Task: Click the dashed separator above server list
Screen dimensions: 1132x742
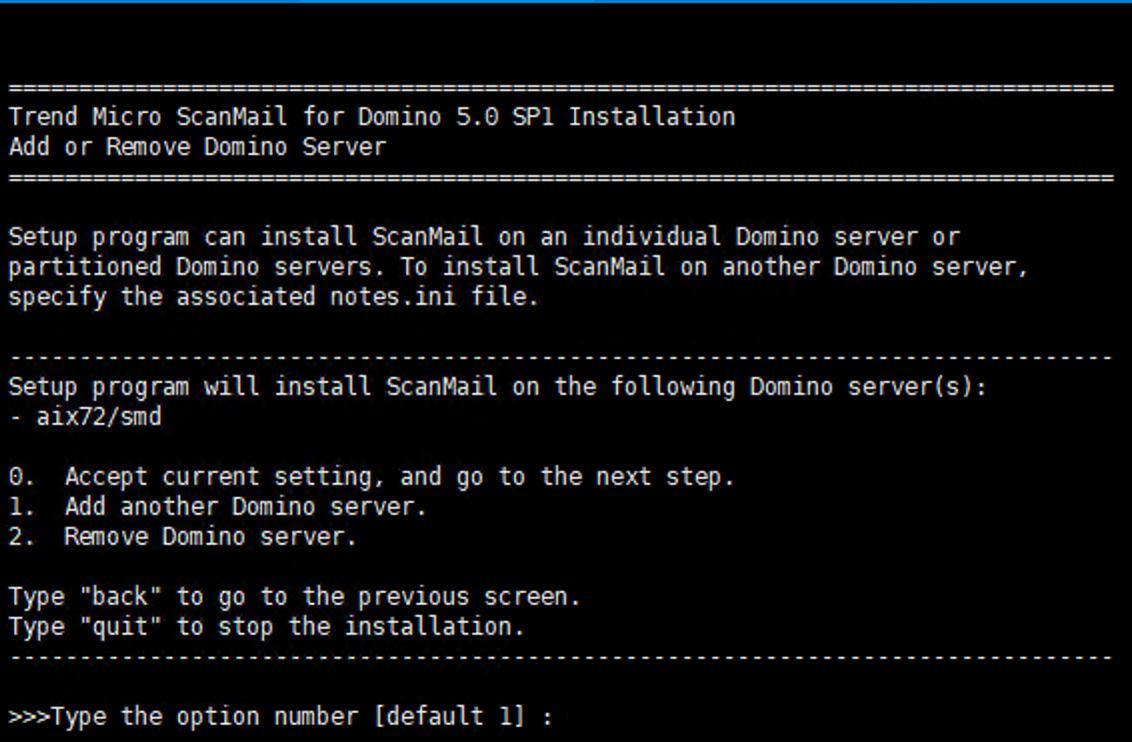Action: pyautogui.click(x=560, y=358)
